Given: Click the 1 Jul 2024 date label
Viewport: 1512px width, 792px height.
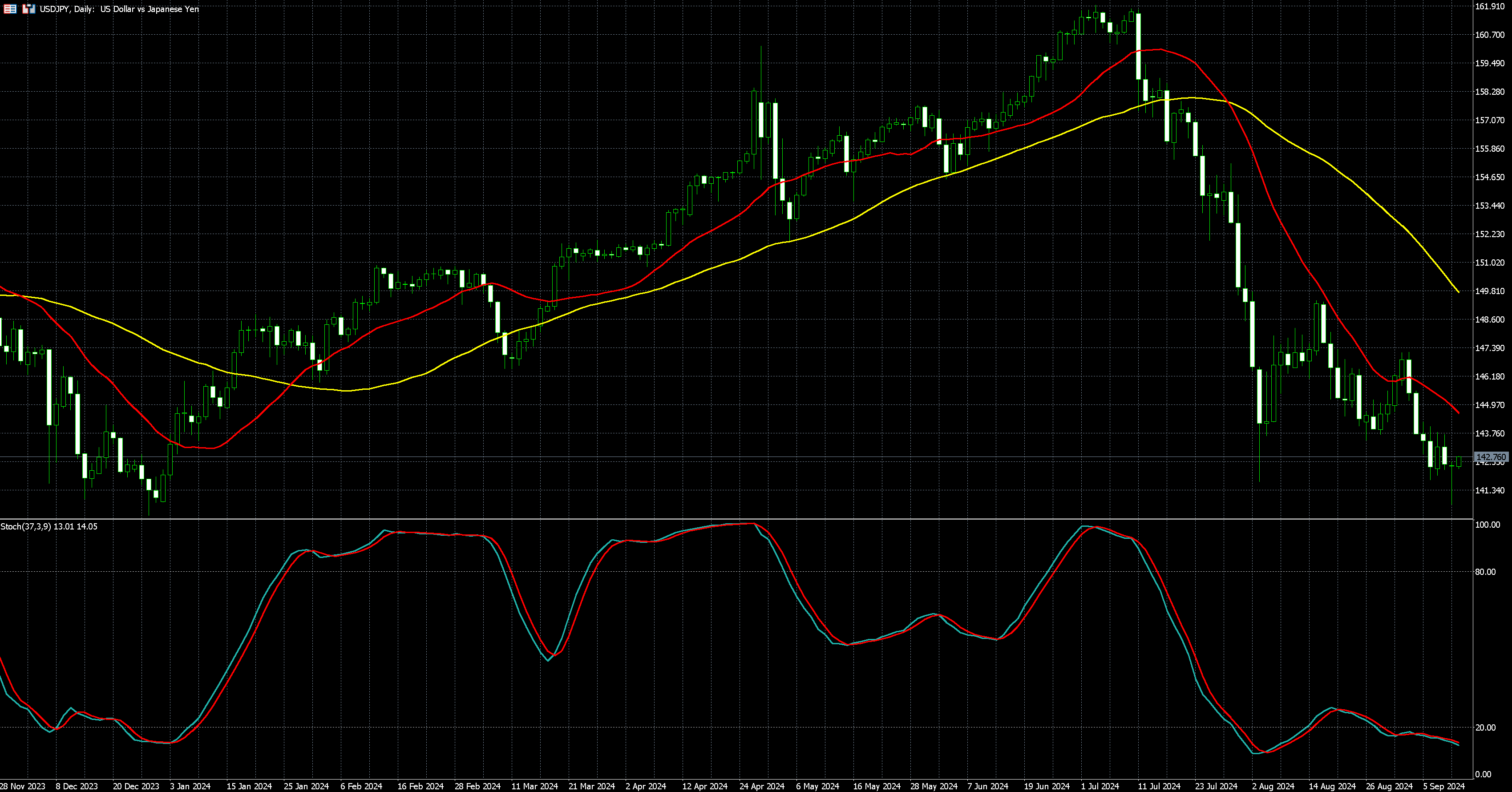Looking at the screenshot, I should click(1100, 786).
